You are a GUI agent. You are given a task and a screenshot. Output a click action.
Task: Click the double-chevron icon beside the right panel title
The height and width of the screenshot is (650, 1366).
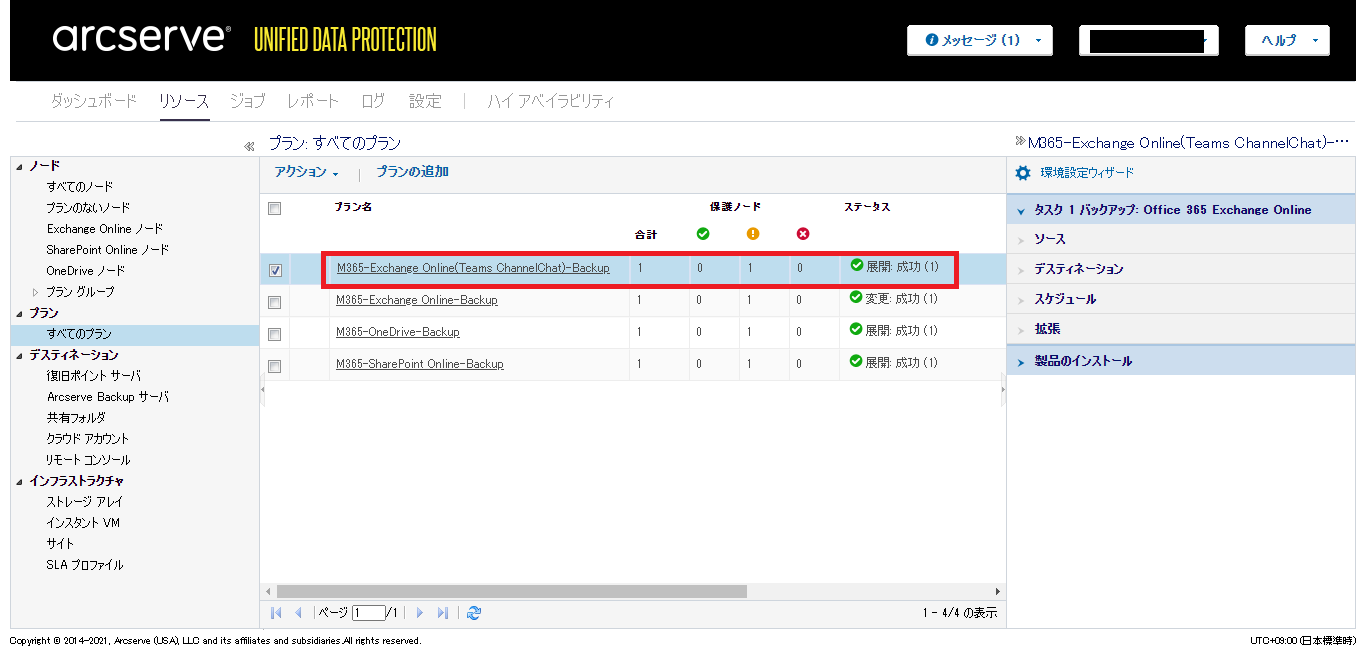click(x=1020, y=142)
